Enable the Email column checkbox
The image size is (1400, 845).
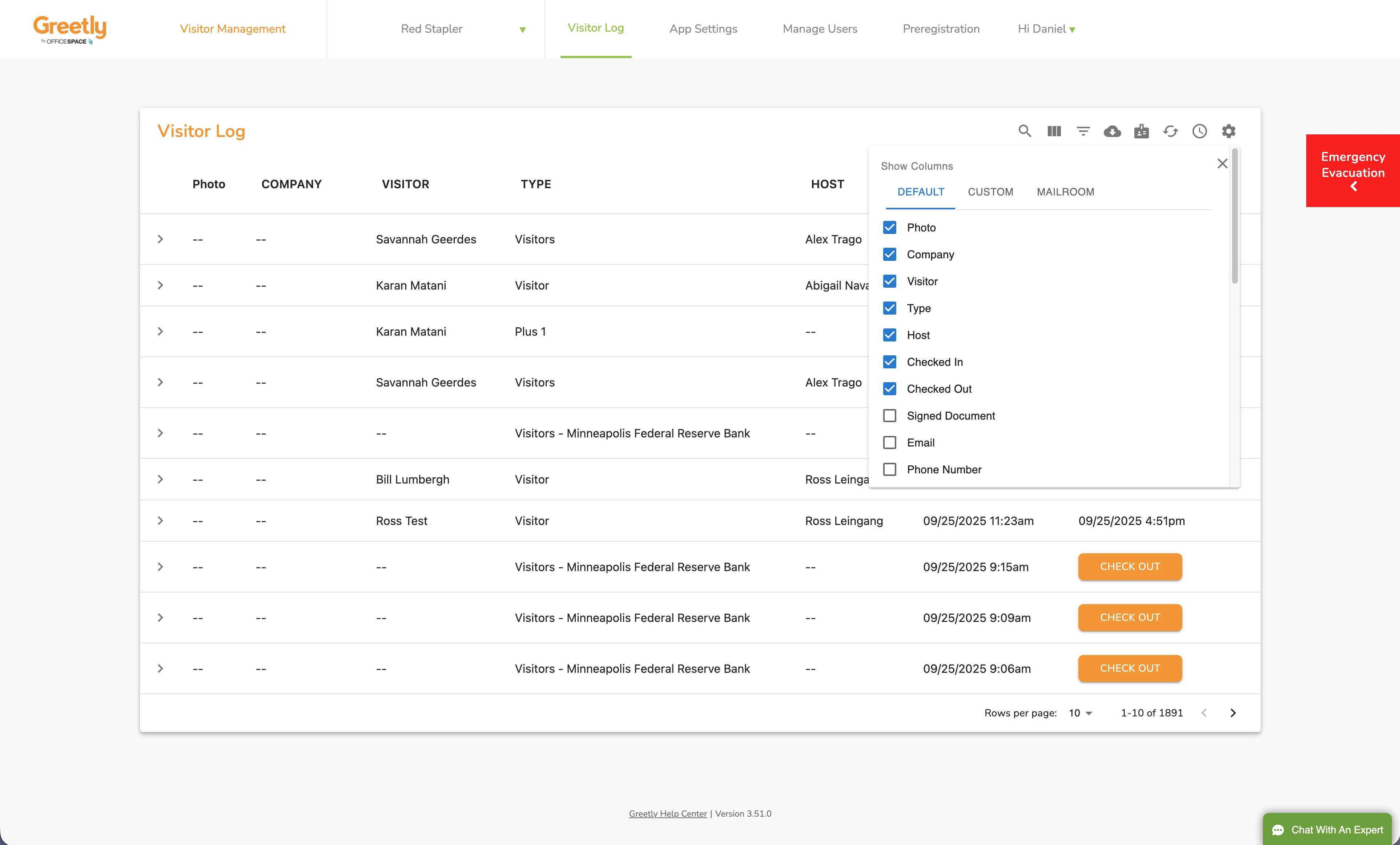(x=890, y=442)
